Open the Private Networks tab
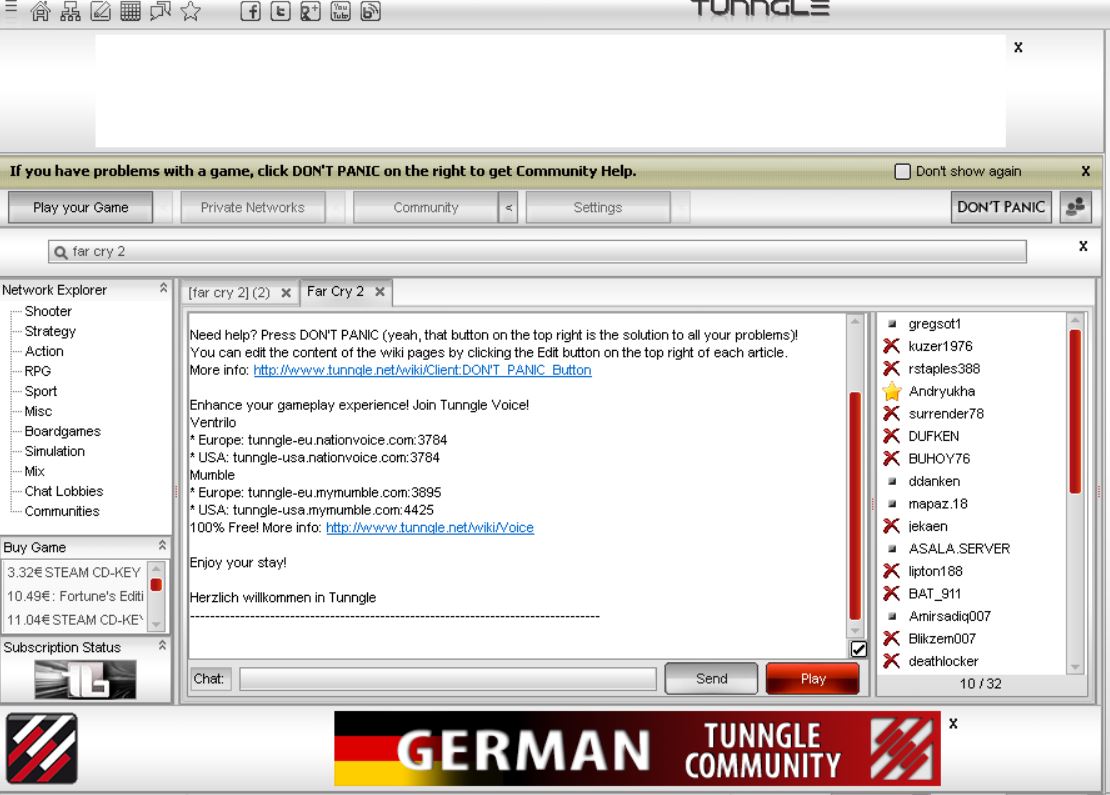 click(253, 207)
